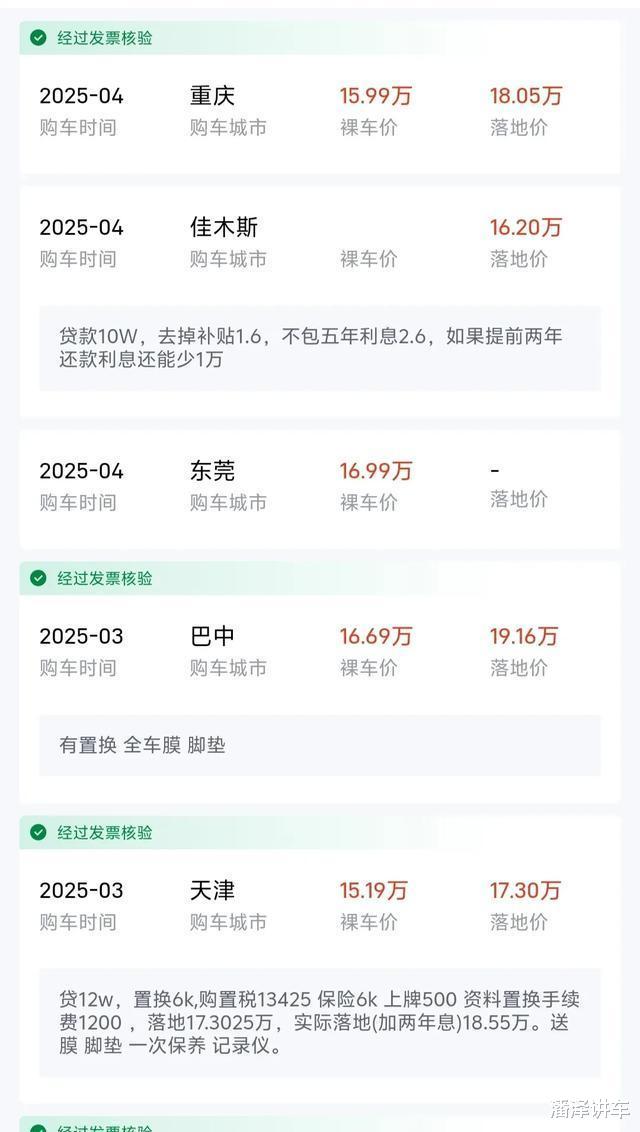
Task: Tap Tianjin's 15.19万 bare car price
Action: [373, 890]
